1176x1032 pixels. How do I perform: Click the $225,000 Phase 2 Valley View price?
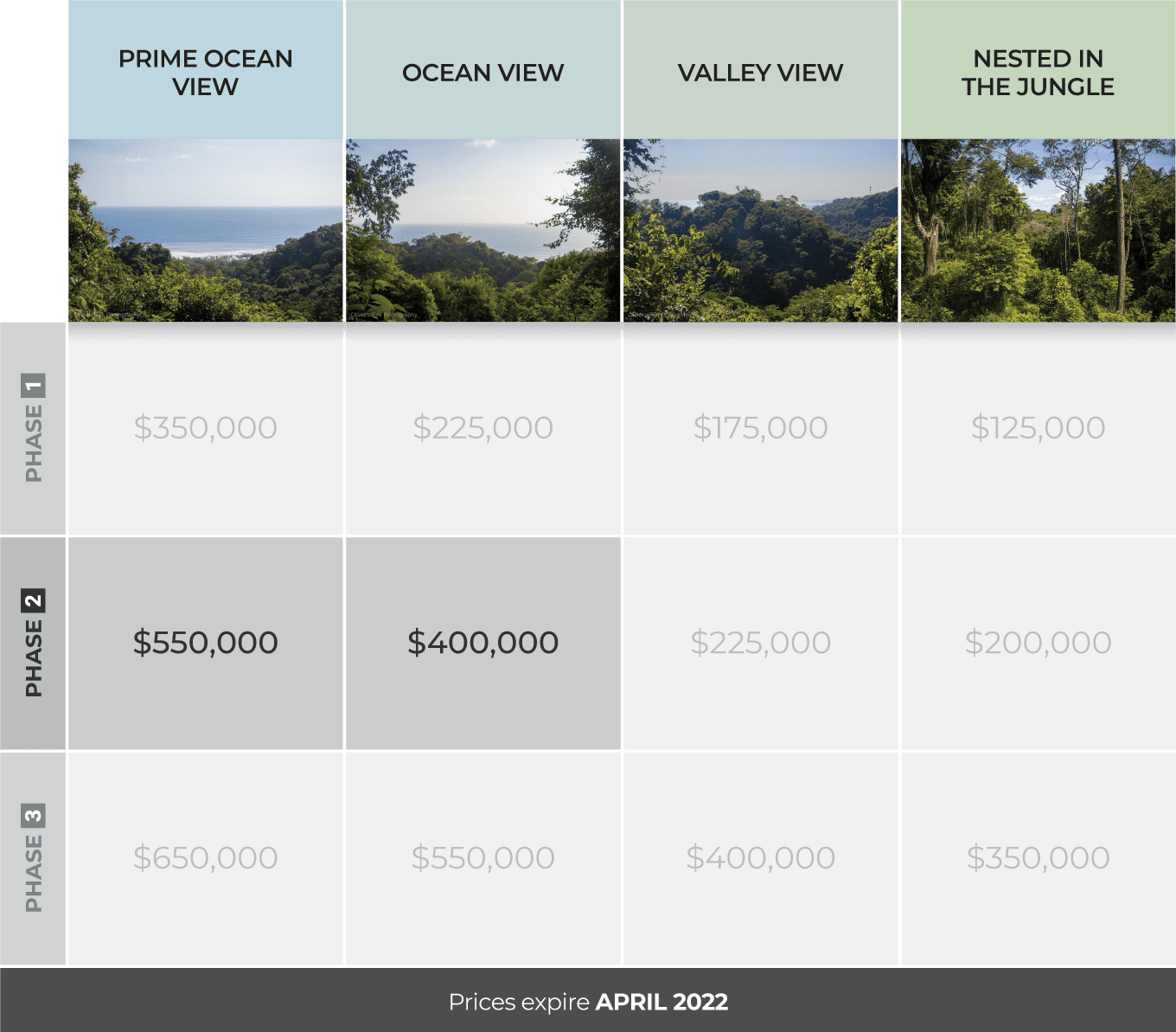[761, 644]
